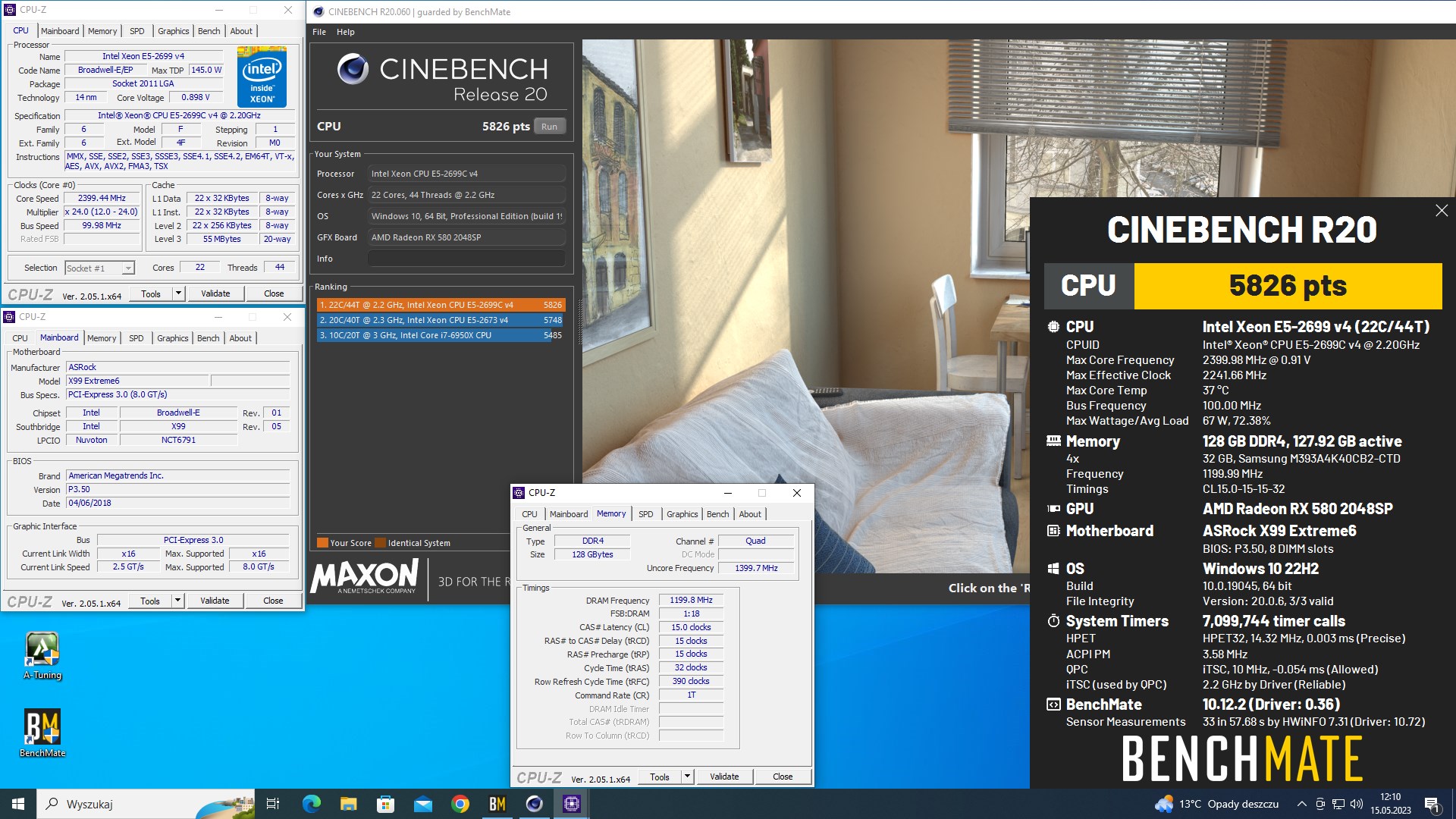Open Tools dropdown arrow in CPU-Z Memory window

point(687,777)
